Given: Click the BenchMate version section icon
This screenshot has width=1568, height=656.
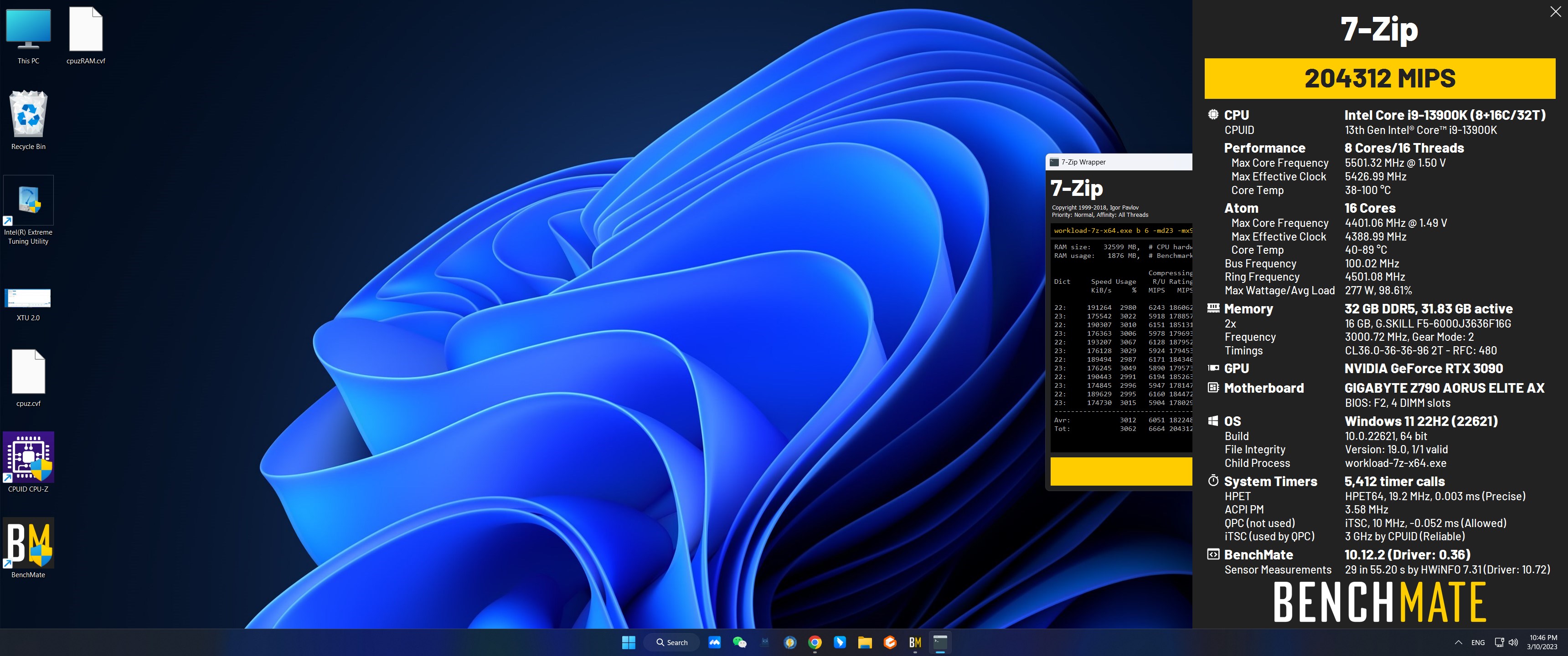Looking at the screenshot, I should coord(1213,554).
